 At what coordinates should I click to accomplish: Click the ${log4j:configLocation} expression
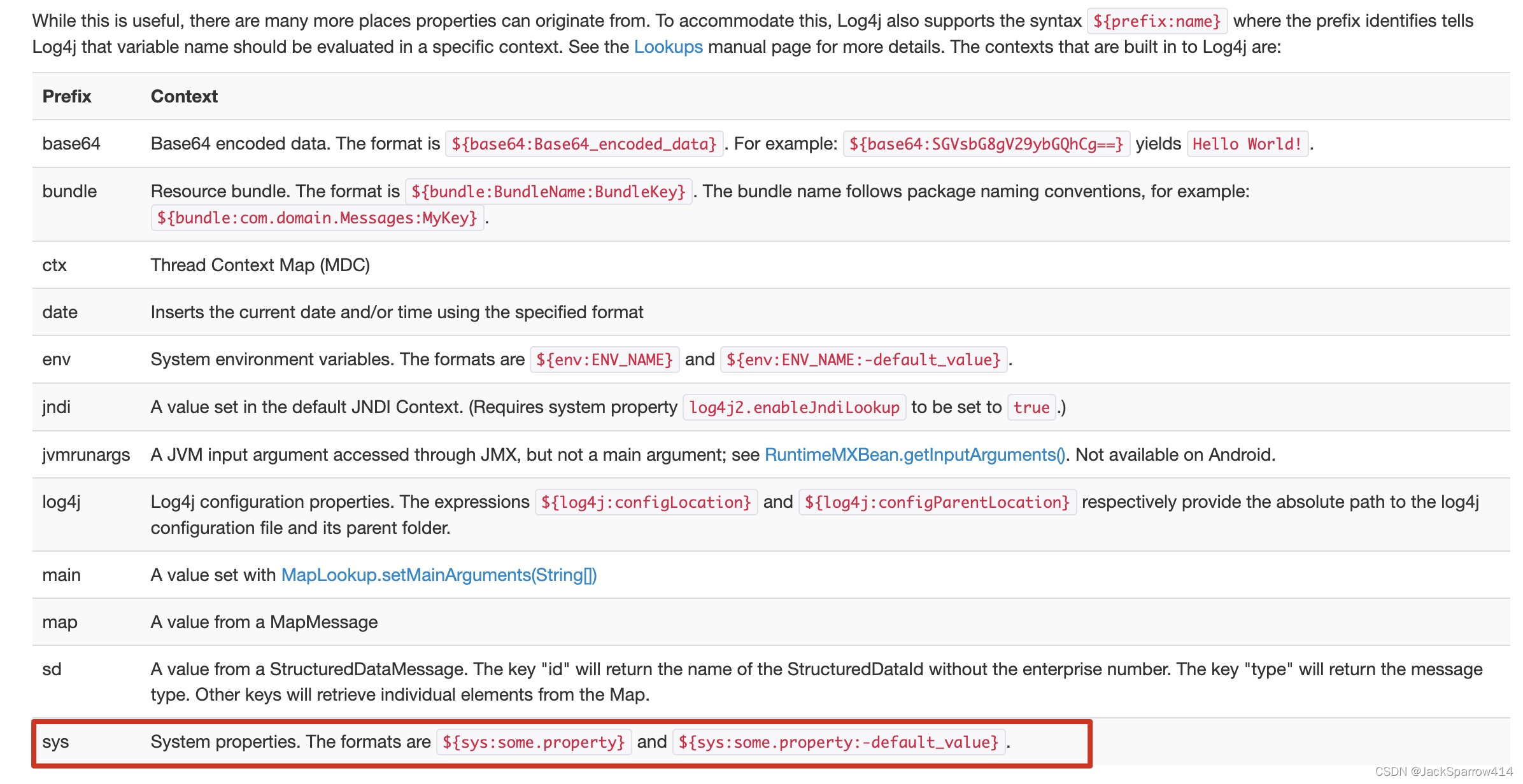646,503
